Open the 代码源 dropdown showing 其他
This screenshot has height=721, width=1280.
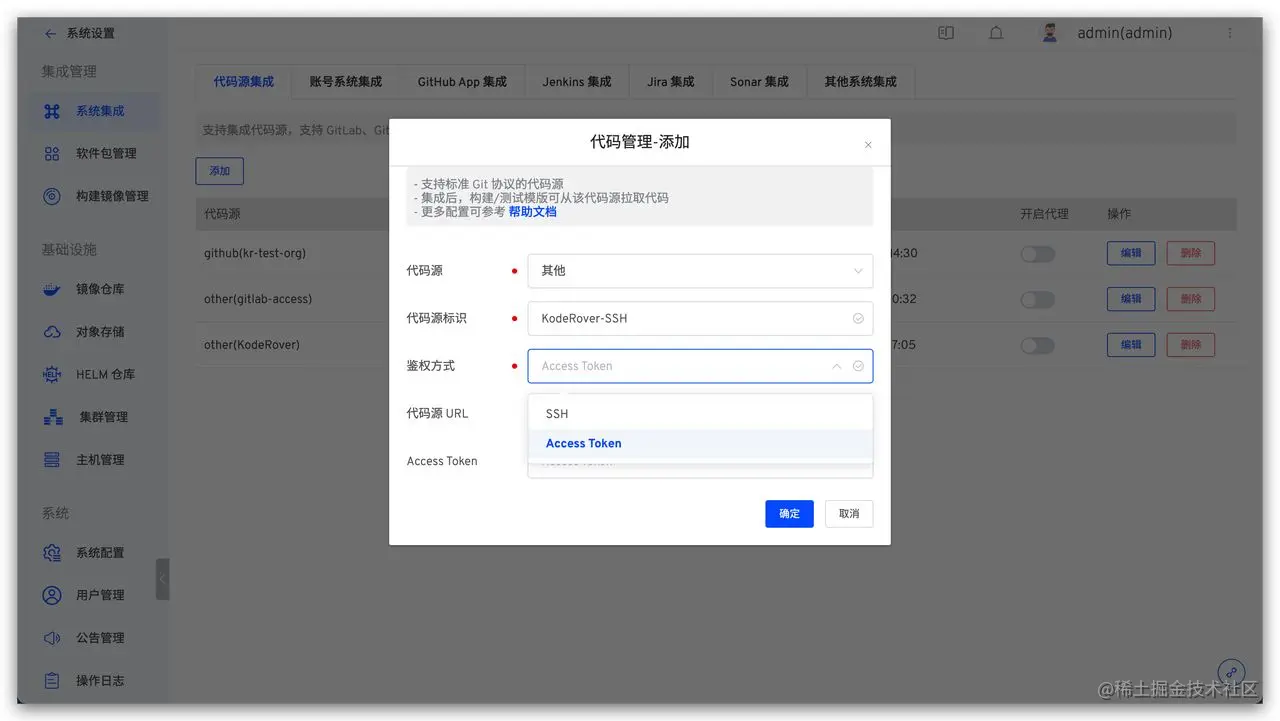coord(700,271)
